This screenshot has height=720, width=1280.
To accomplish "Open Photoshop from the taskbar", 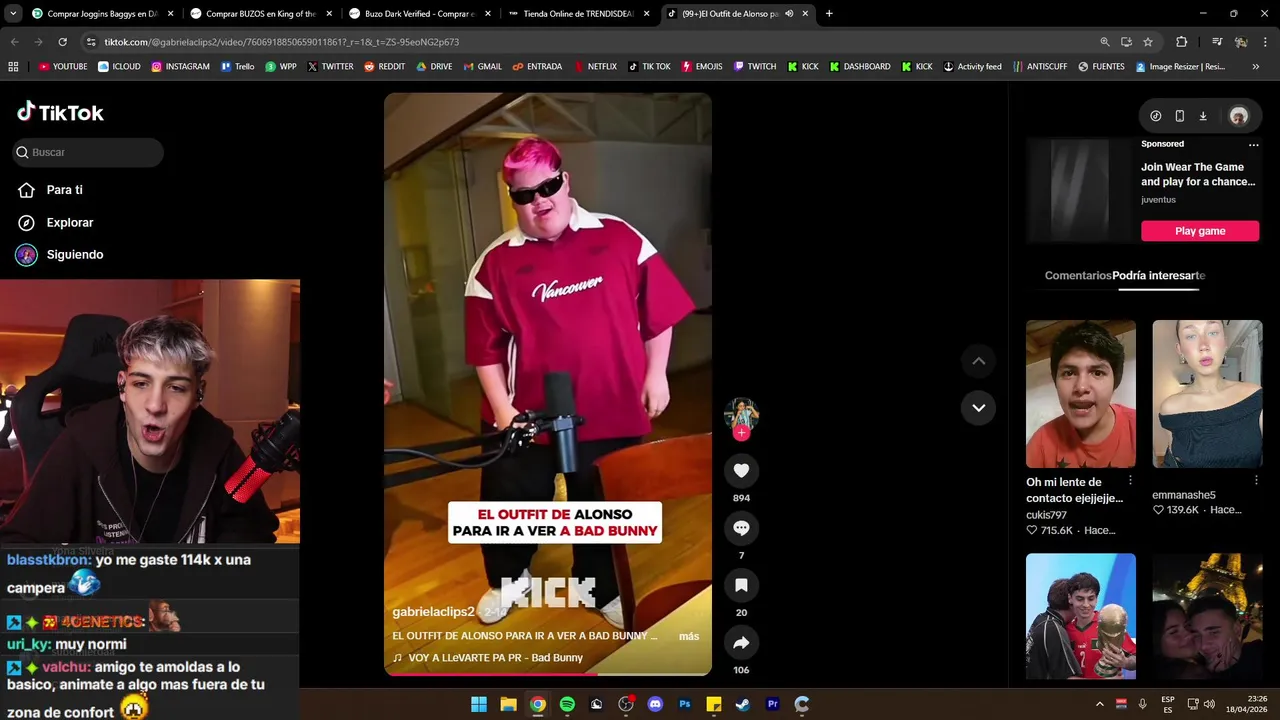I will [x=684, y=704].
